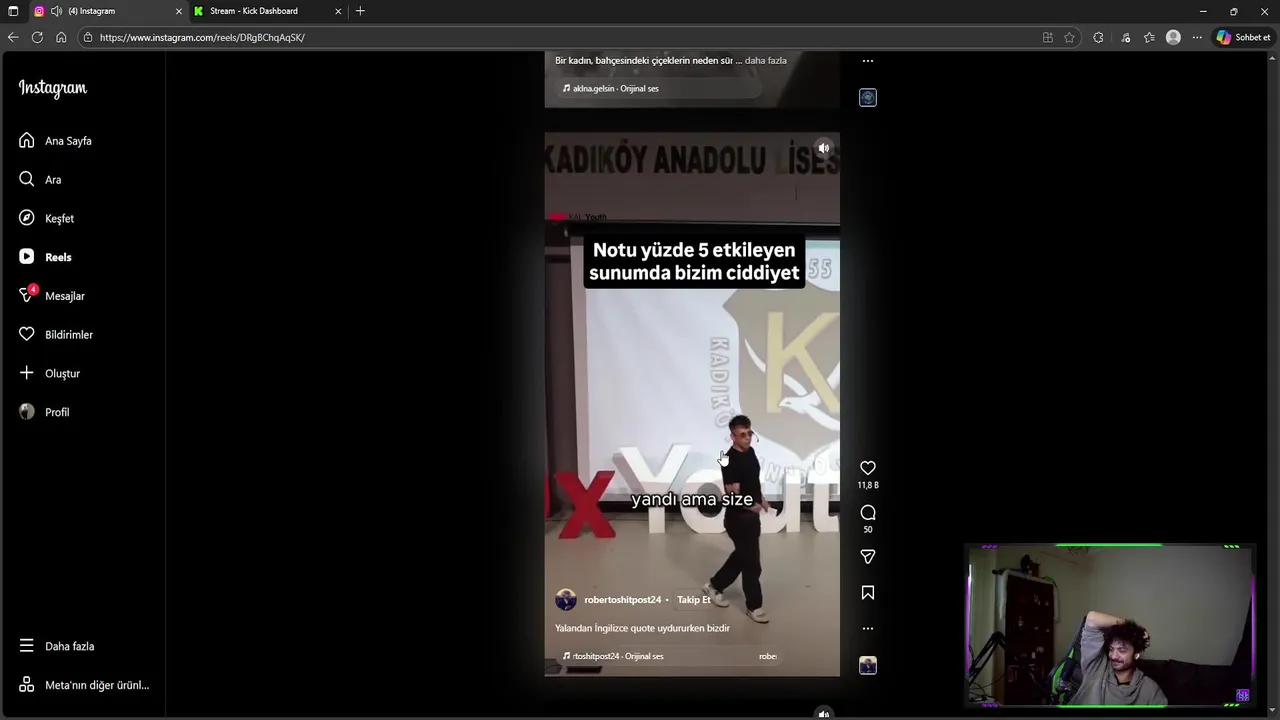
Task: Switch to Stream - Kick Dashboard tab
Action: pyautogui.click(x=265, y=11)
